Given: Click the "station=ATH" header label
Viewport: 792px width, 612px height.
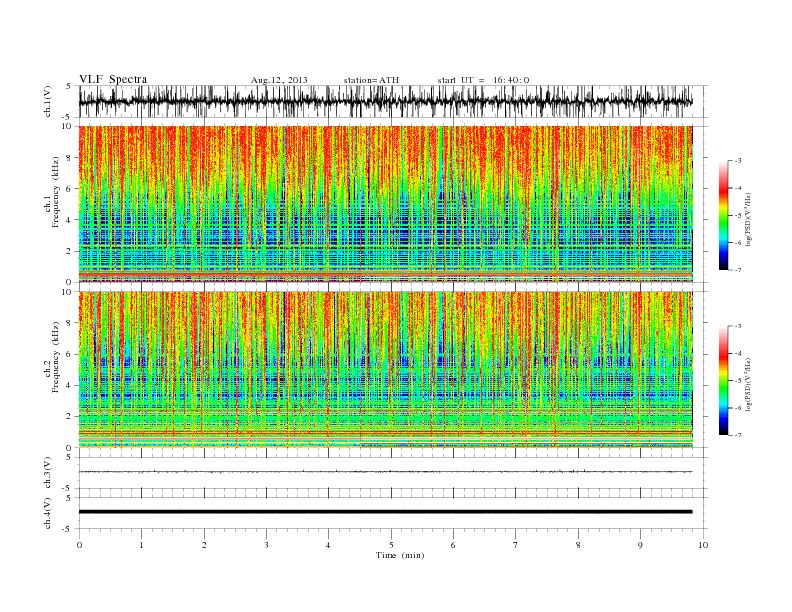Looking at the screenshot, I should click(371, 80).
